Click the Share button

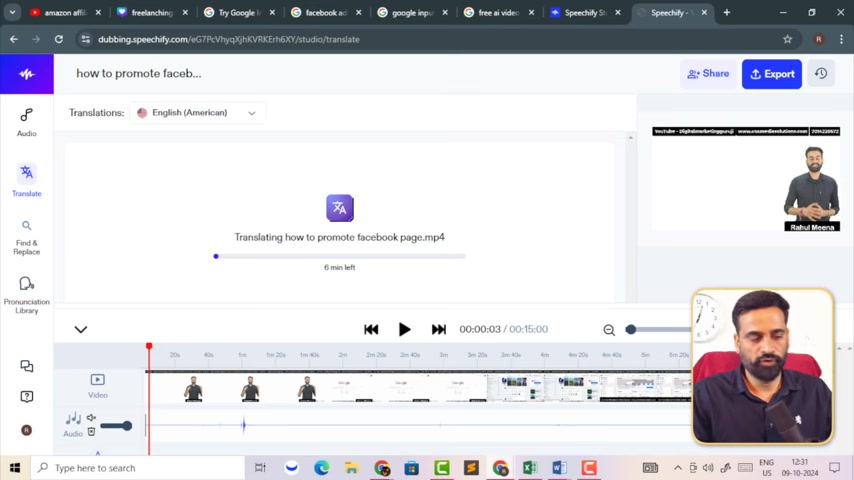[x=708, y=74]
